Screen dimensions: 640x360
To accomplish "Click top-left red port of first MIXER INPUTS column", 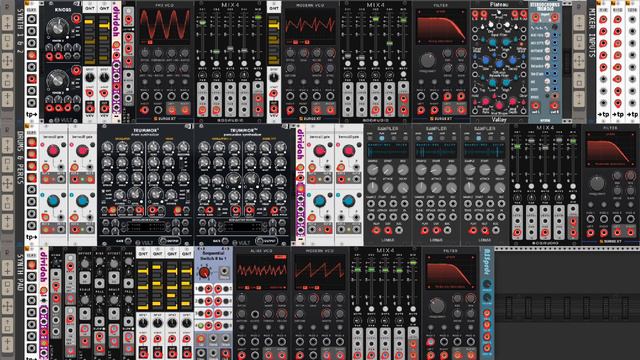I will [603, 19].
